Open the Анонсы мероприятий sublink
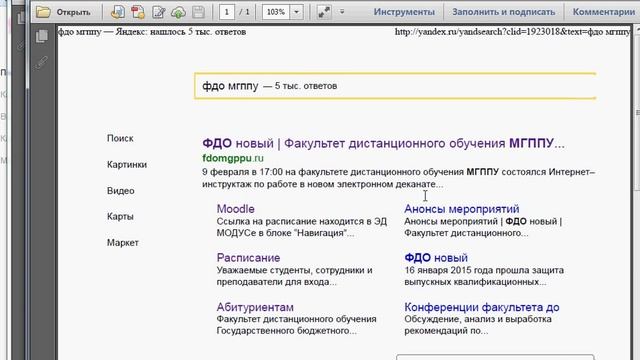Image resolution: width=640 pixels, height=360 pixels. click(x=462, y=209)
